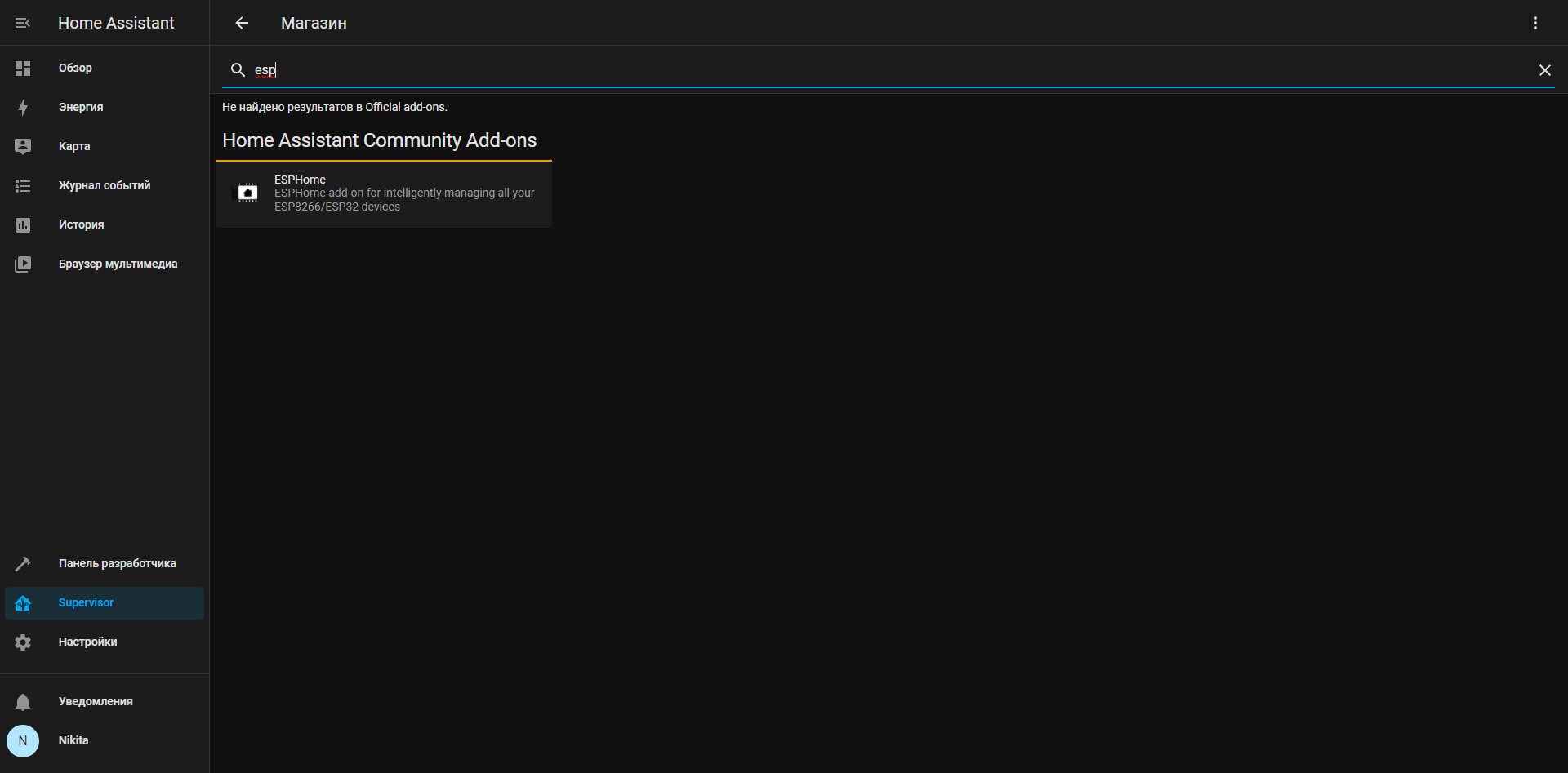
Task: Open Браузер мультимедиа in the sidebar
Action: (x=105, y=264)
